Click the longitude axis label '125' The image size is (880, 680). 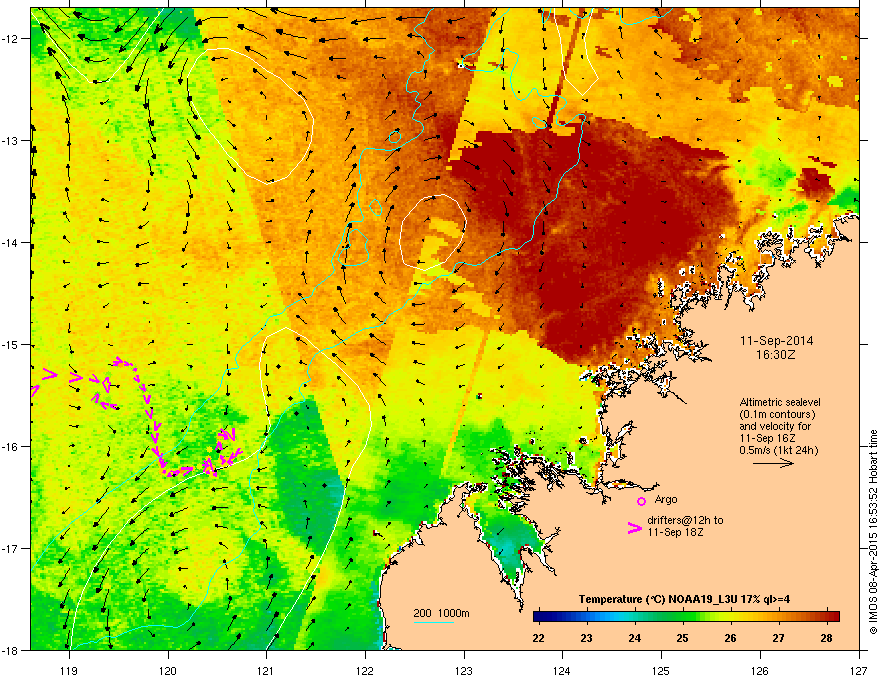[662, 670]
